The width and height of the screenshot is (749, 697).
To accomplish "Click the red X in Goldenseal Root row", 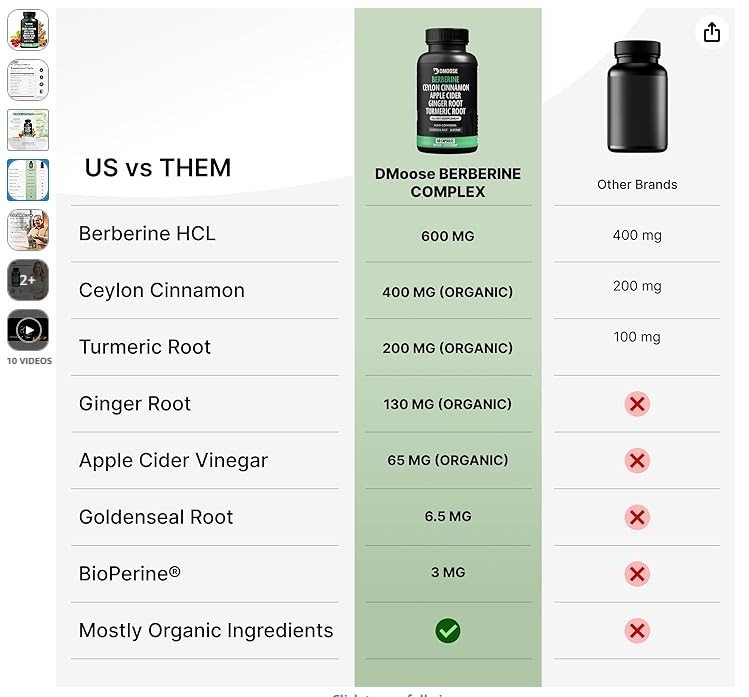I will point(637,517).
